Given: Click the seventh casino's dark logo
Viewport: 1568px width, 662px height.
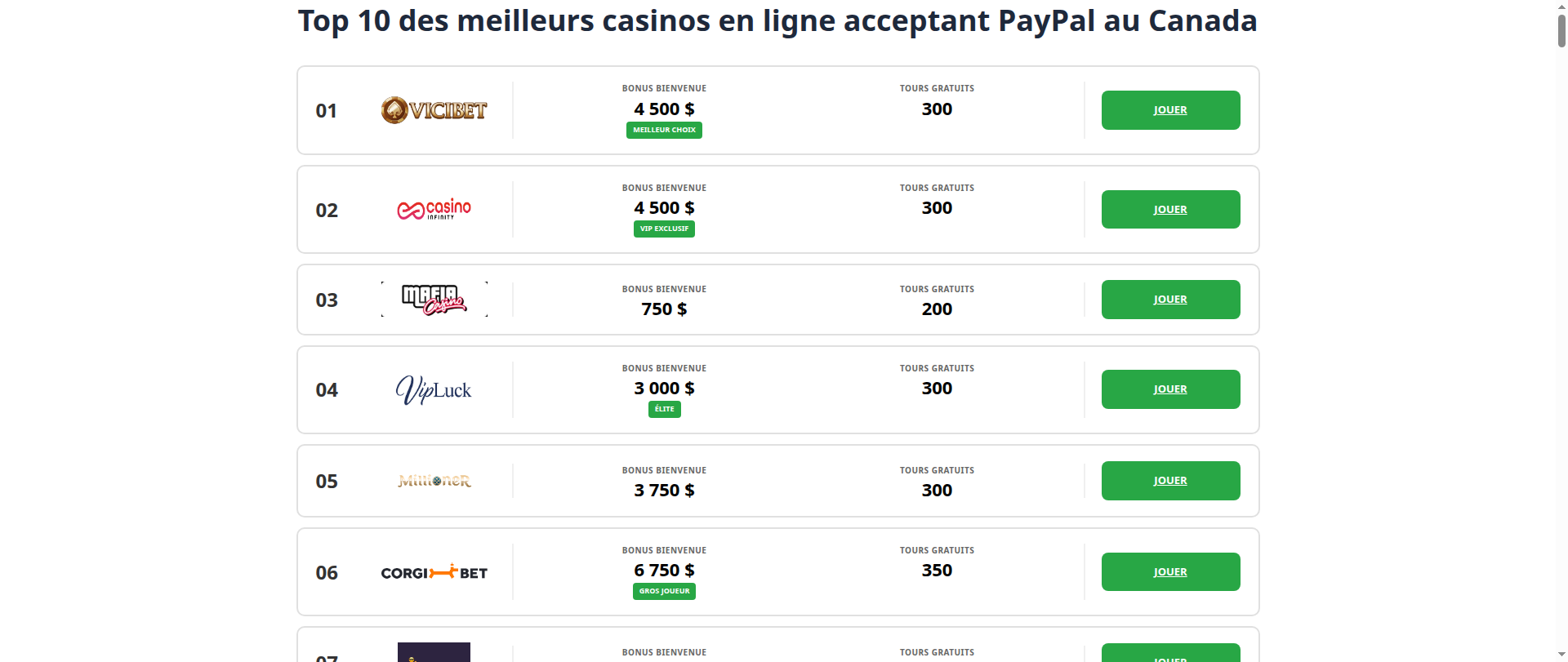Looking at the screenshot, I should tap(434, 652).
